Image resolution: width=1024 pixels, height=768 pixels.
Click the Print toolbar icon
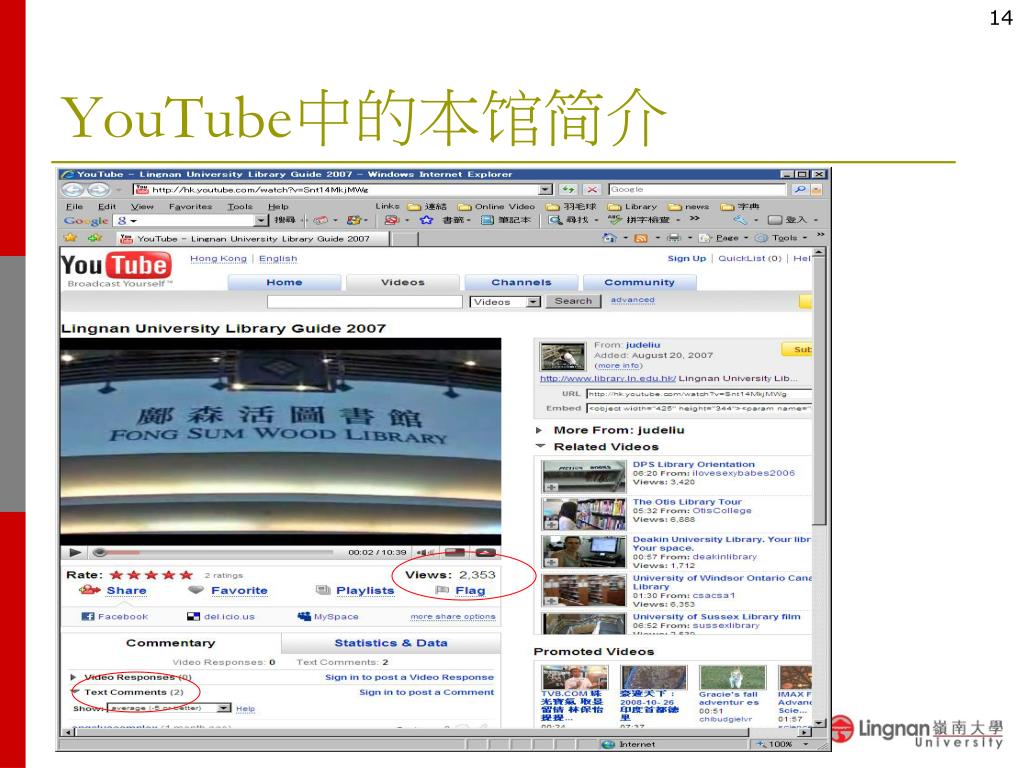(x=674, y=238)
